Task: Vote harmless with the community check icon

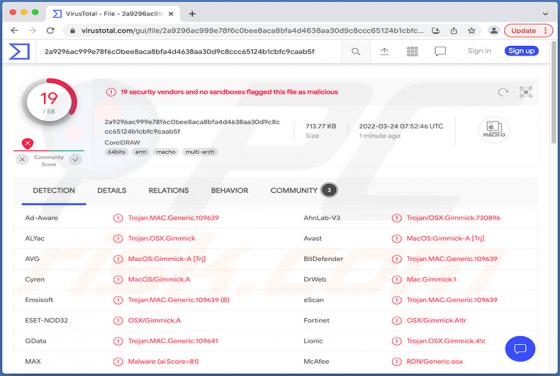Action: pyautogui.click(x=75, y=159)
